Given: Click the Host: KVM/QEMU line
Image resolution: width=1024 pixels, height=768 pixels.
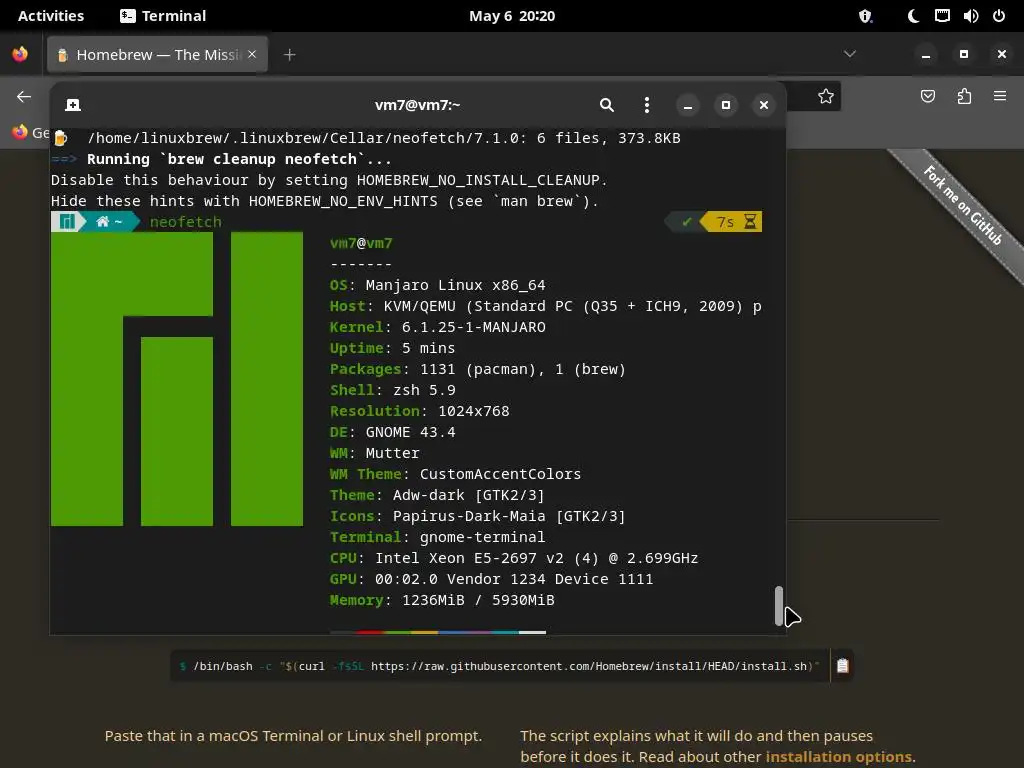Looking at the screenshot, I should pos(545,306).
